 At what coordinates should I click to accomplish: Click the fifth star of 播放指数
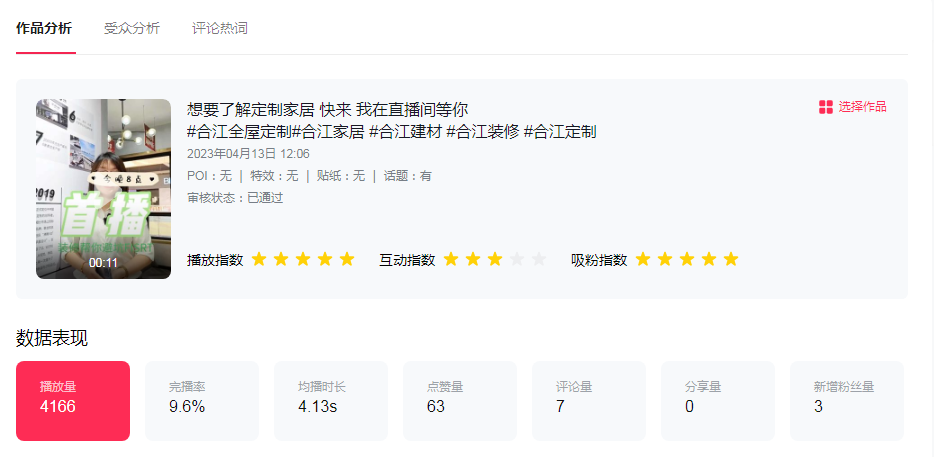coord(347,260)
